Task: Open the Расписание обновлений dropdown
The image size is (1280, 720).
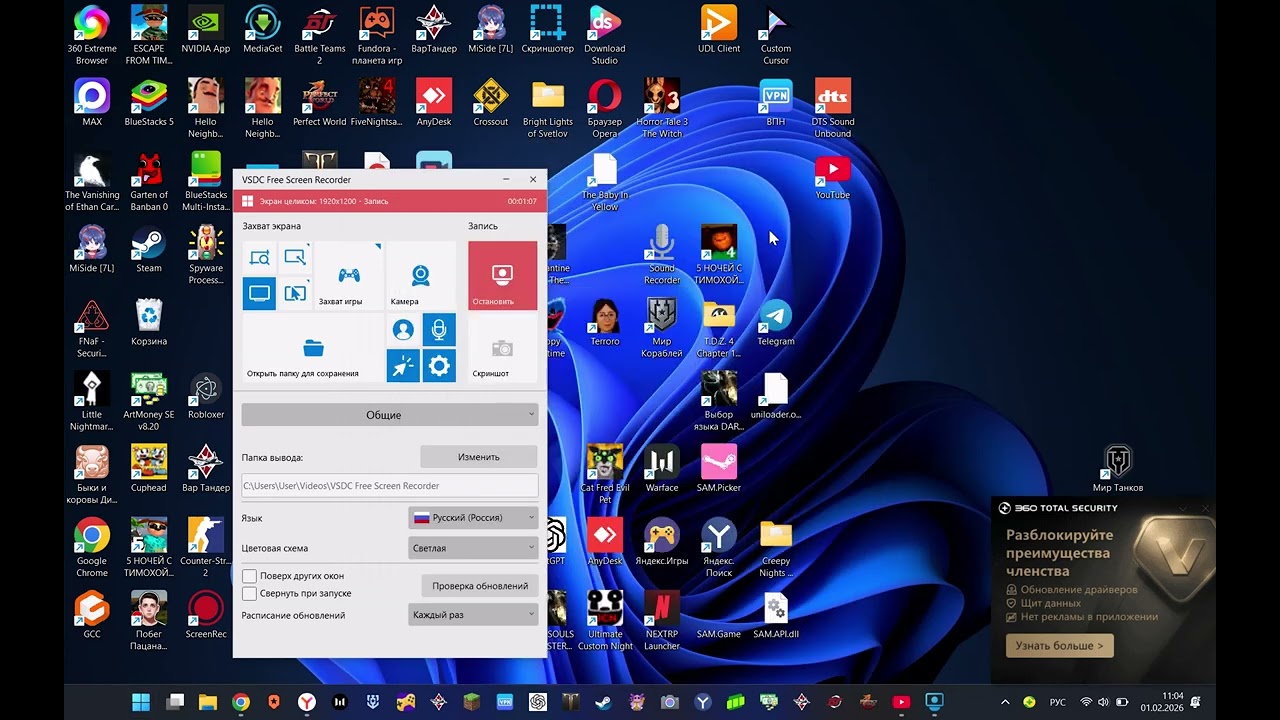Action: pyautogui.click(x=473, y=615)
